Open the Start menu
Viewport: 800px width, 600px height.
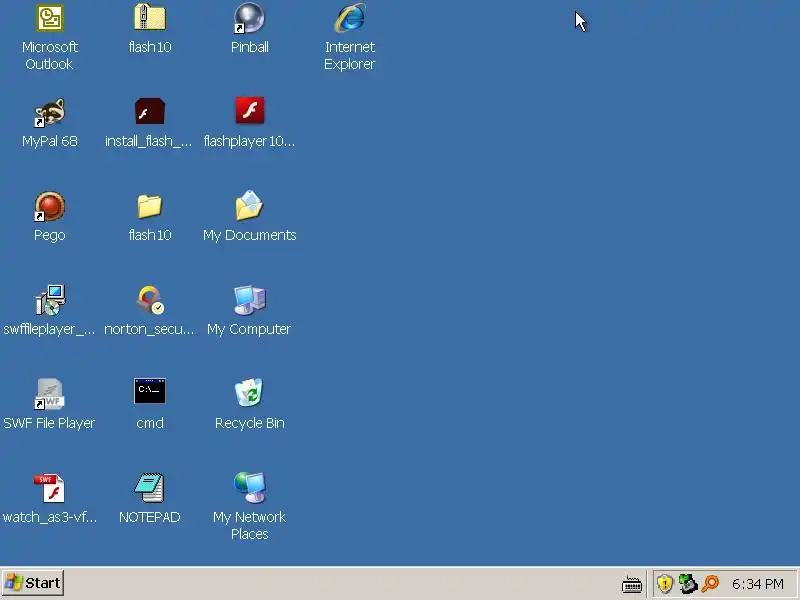coord(33,583)
